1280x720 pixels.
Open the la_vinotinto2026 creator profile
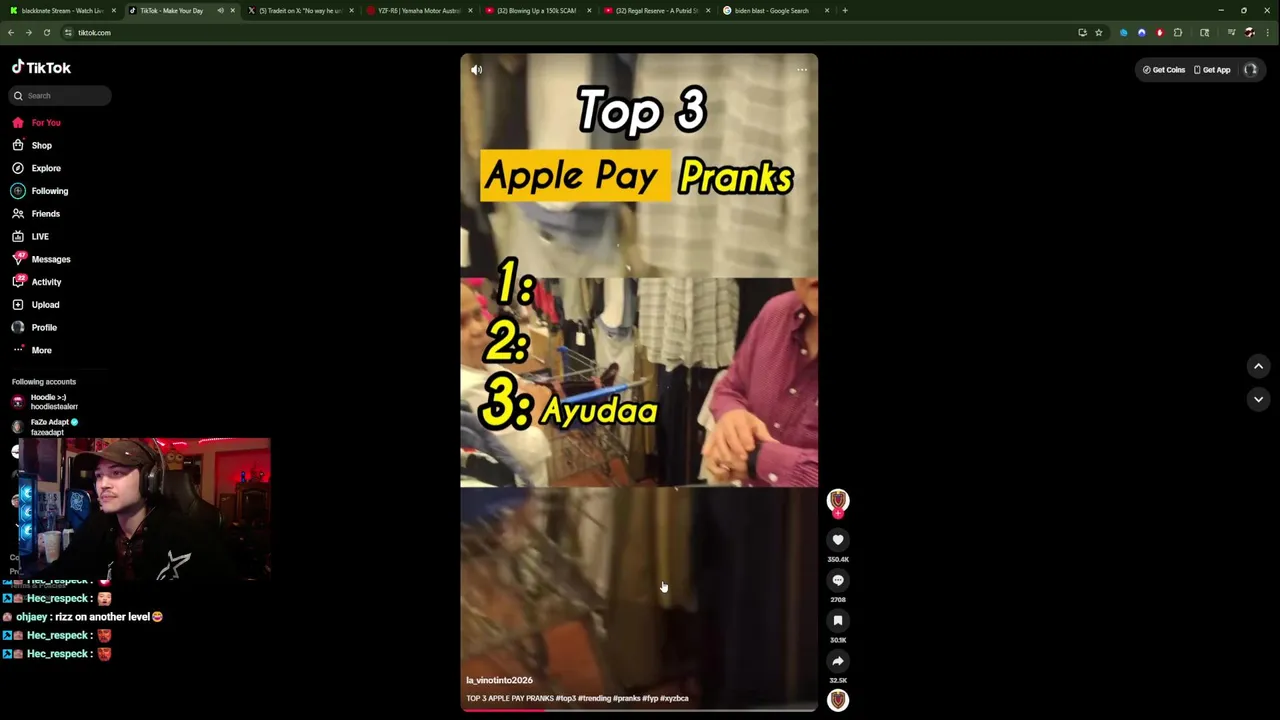click(x=499, y=680)
